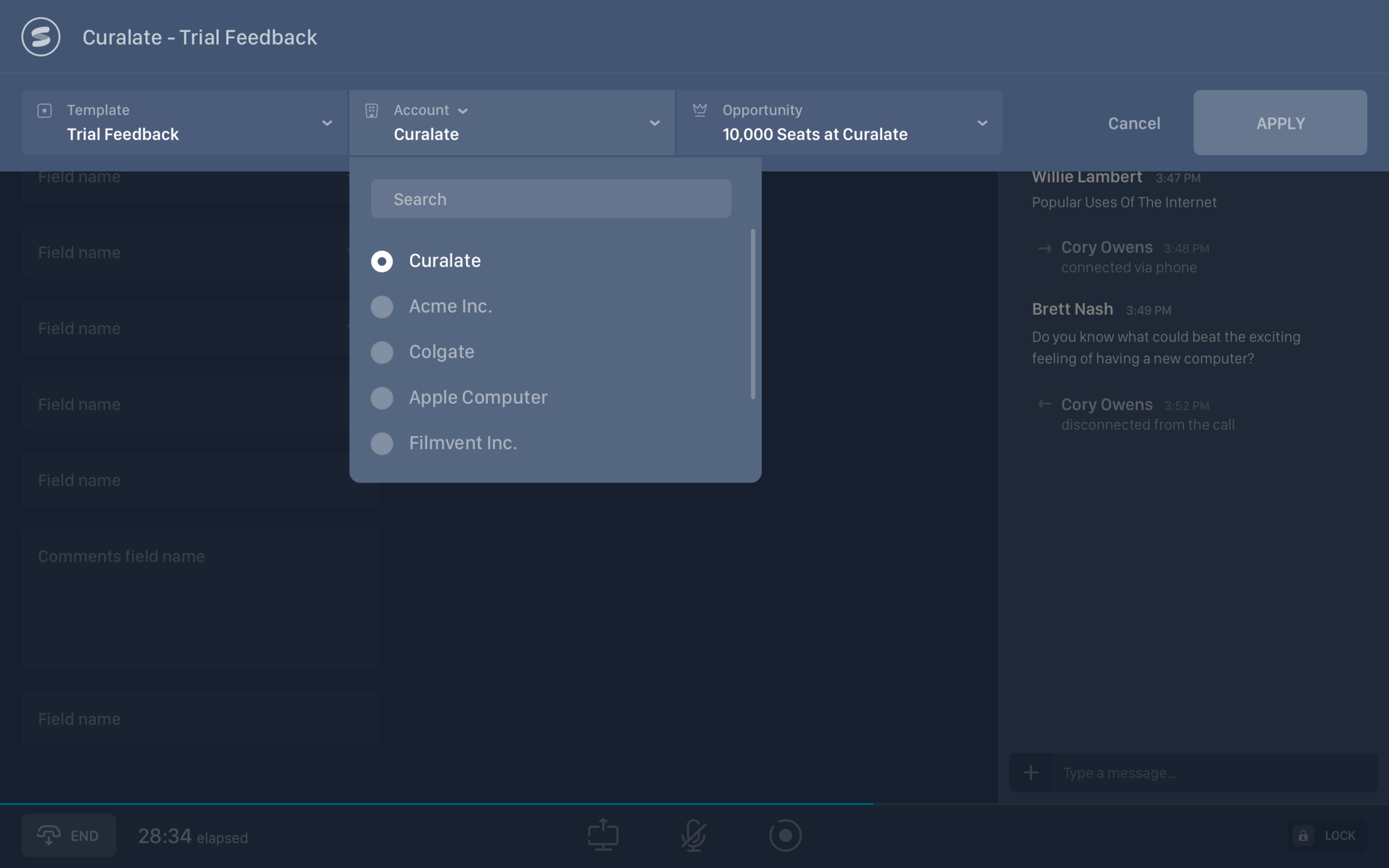Click the record call icon
Viewport: 1389px width, 868px height.
[x=785, y=835]
